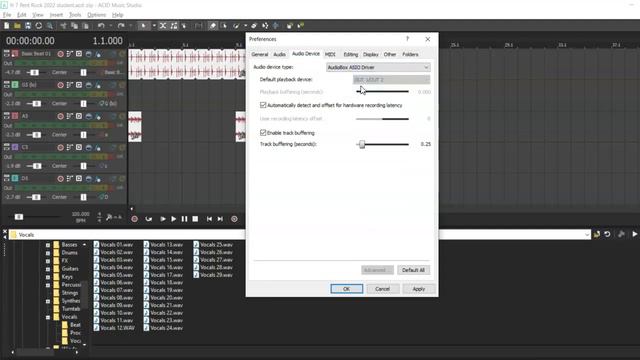
Task: Select the Vocals 01.wav file
Action: click(113, 244)
